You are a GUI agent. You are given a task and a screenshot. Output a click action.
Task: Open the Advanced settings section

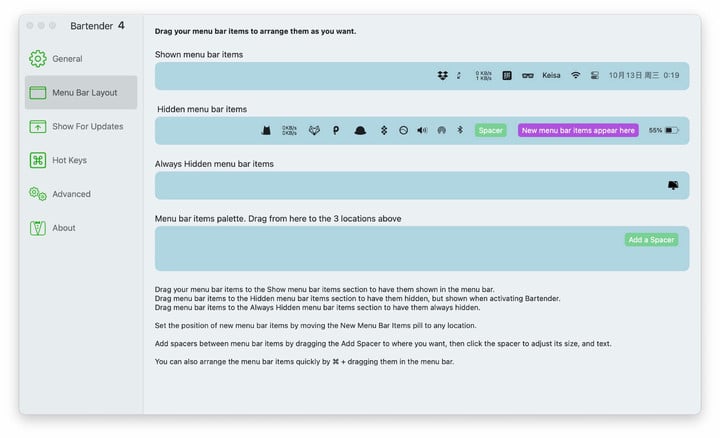[81, 194]
